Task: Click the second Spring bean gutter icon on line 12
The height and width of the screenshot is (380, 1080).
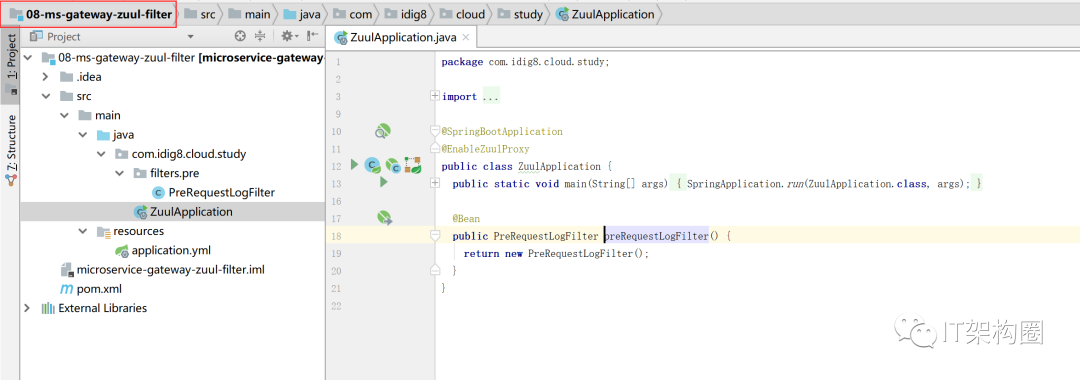Action: tap(393, 165)
